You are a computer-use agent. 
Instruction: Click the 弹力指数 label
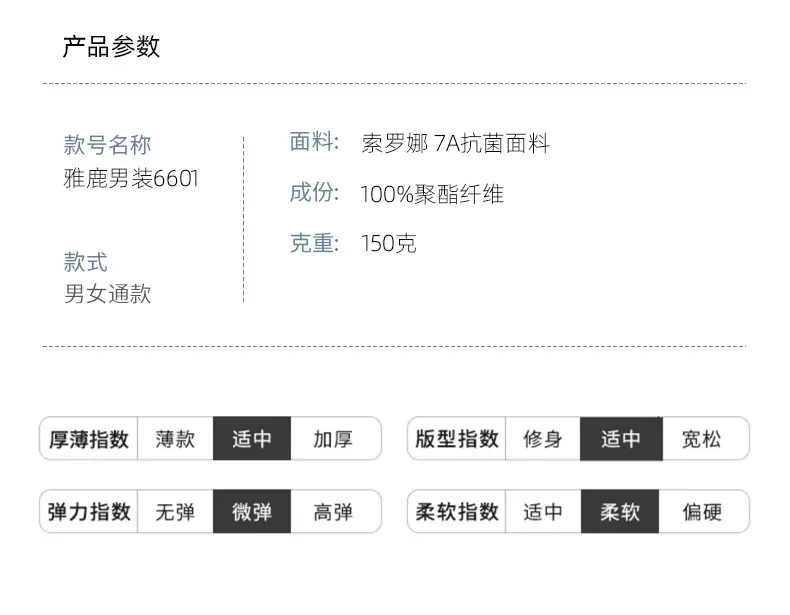tap(89, 512)
